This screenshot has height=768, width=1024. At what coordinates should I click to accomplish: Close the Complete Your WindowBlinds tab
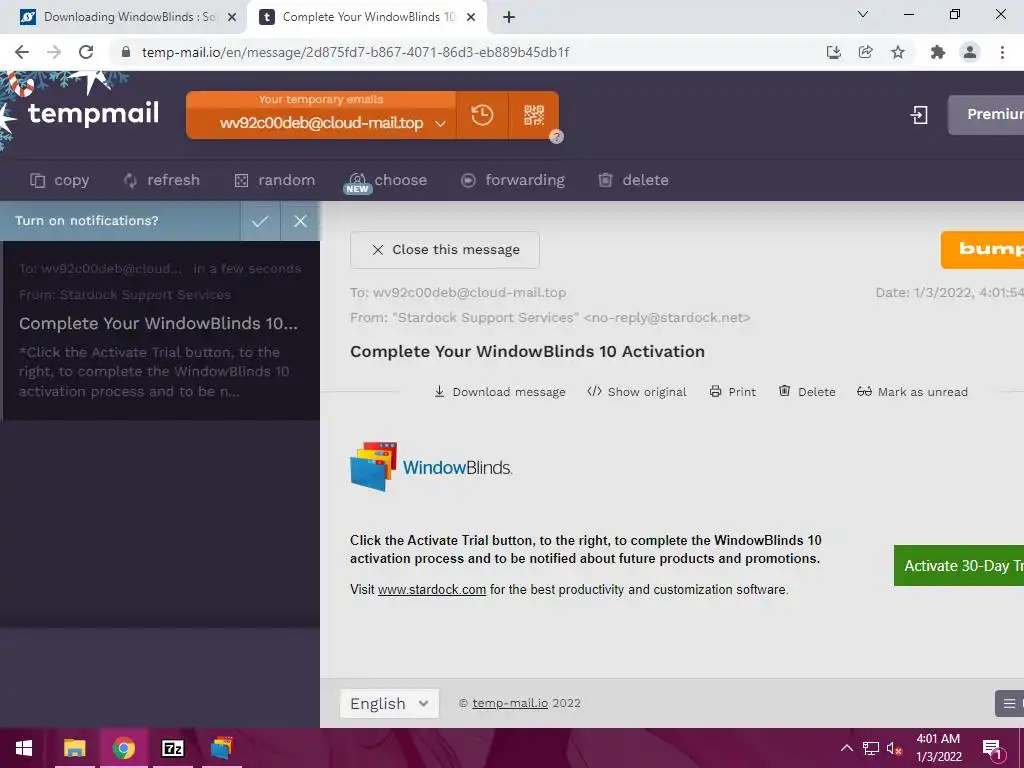click(x=471, y=18)
